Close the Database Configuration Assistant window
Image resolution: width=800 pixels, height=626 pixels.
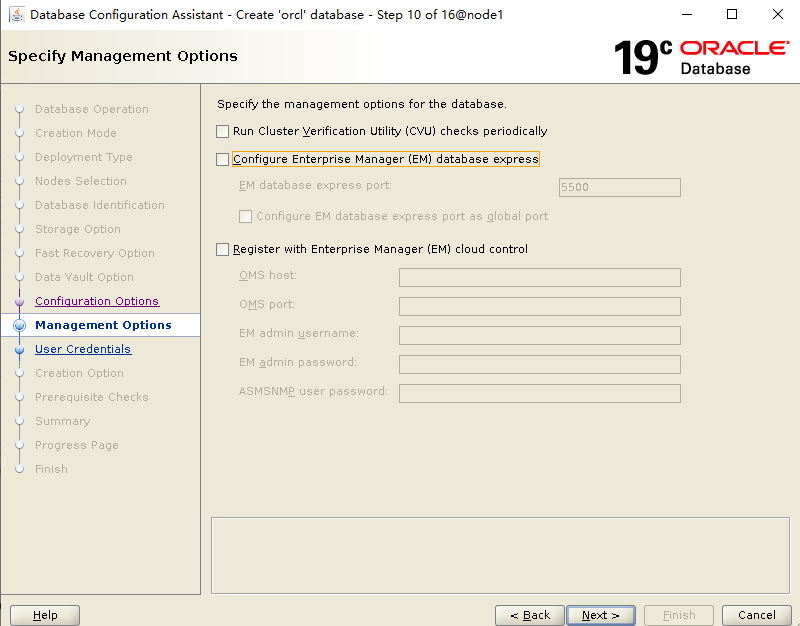tap(778, 14)
